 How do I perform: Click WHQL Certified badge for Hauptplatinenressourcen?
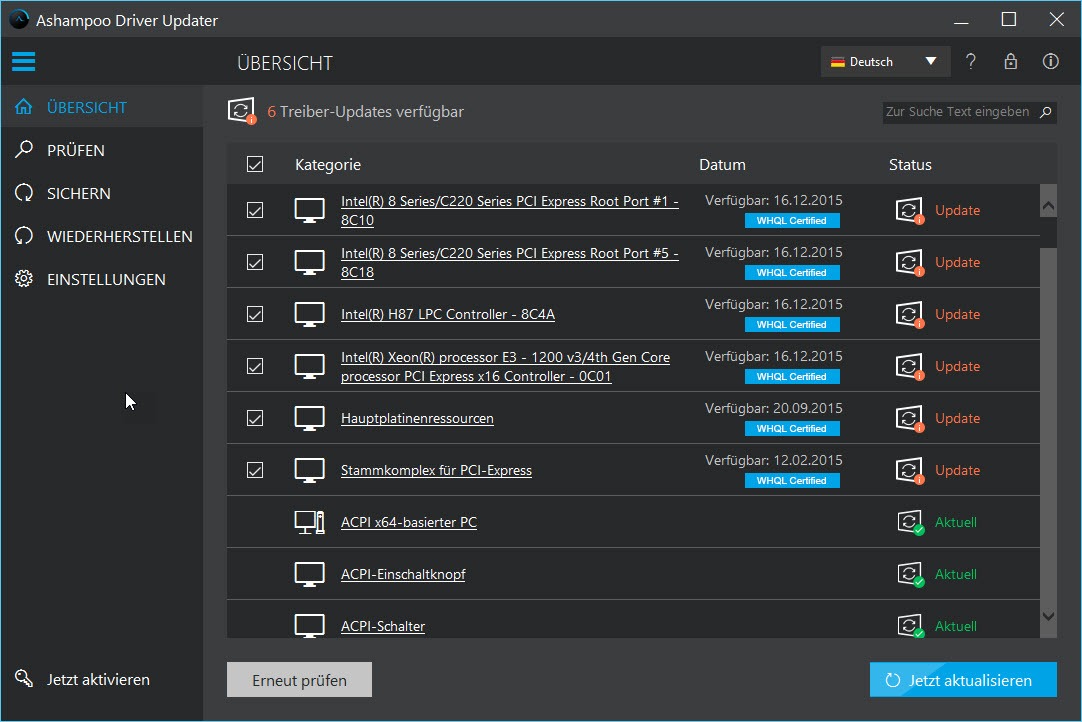pos(792,429)
